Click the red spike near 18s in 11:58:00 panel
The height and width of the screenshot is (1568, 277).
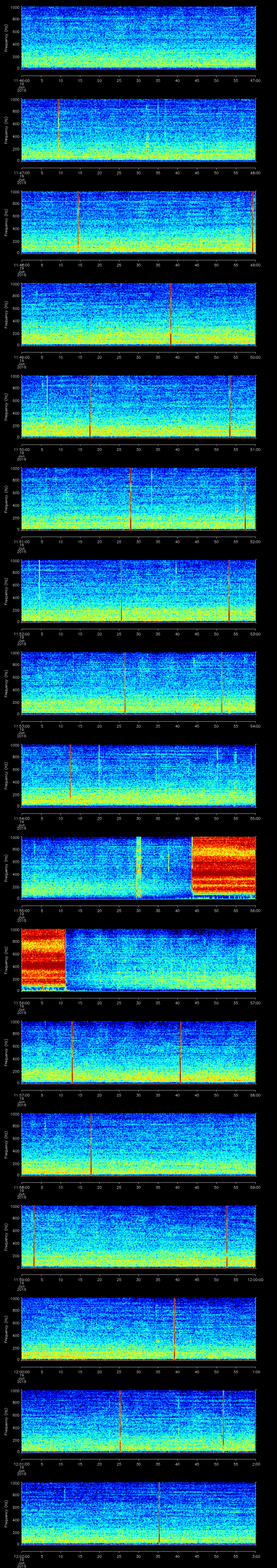point(91,1144)
